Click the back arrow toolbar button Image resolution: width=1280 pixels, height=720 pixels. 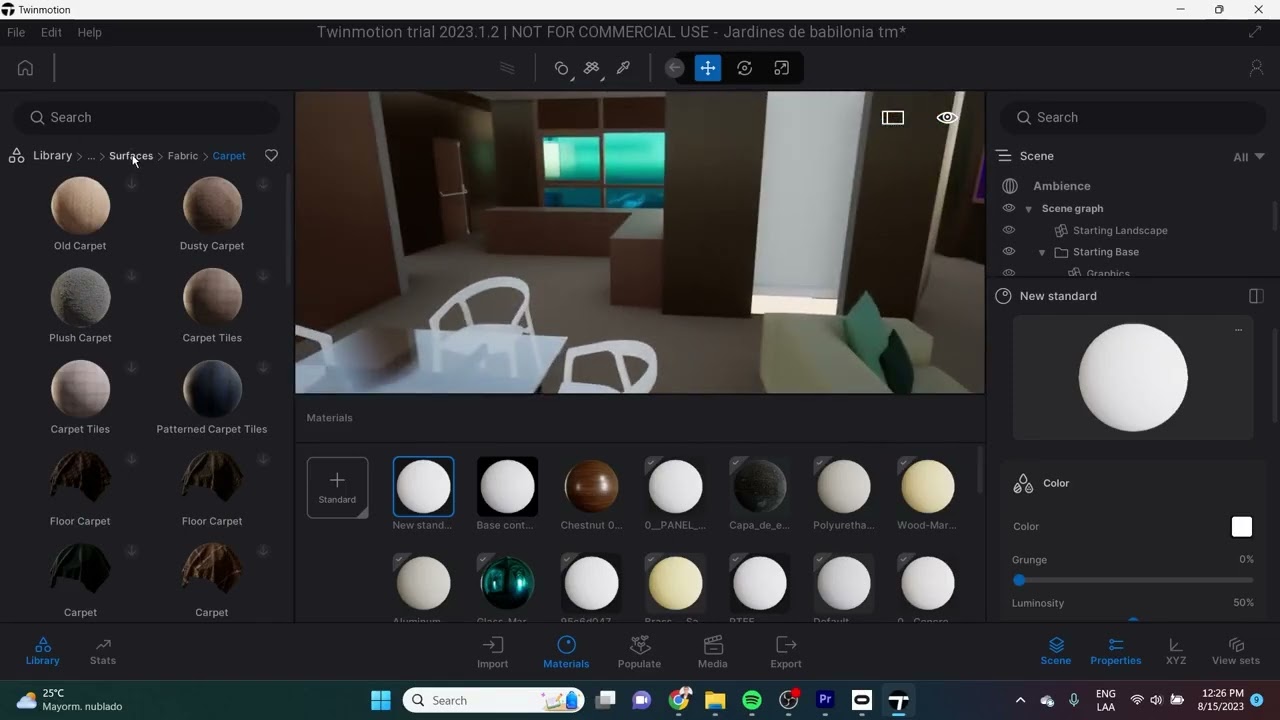click(675, 68)
